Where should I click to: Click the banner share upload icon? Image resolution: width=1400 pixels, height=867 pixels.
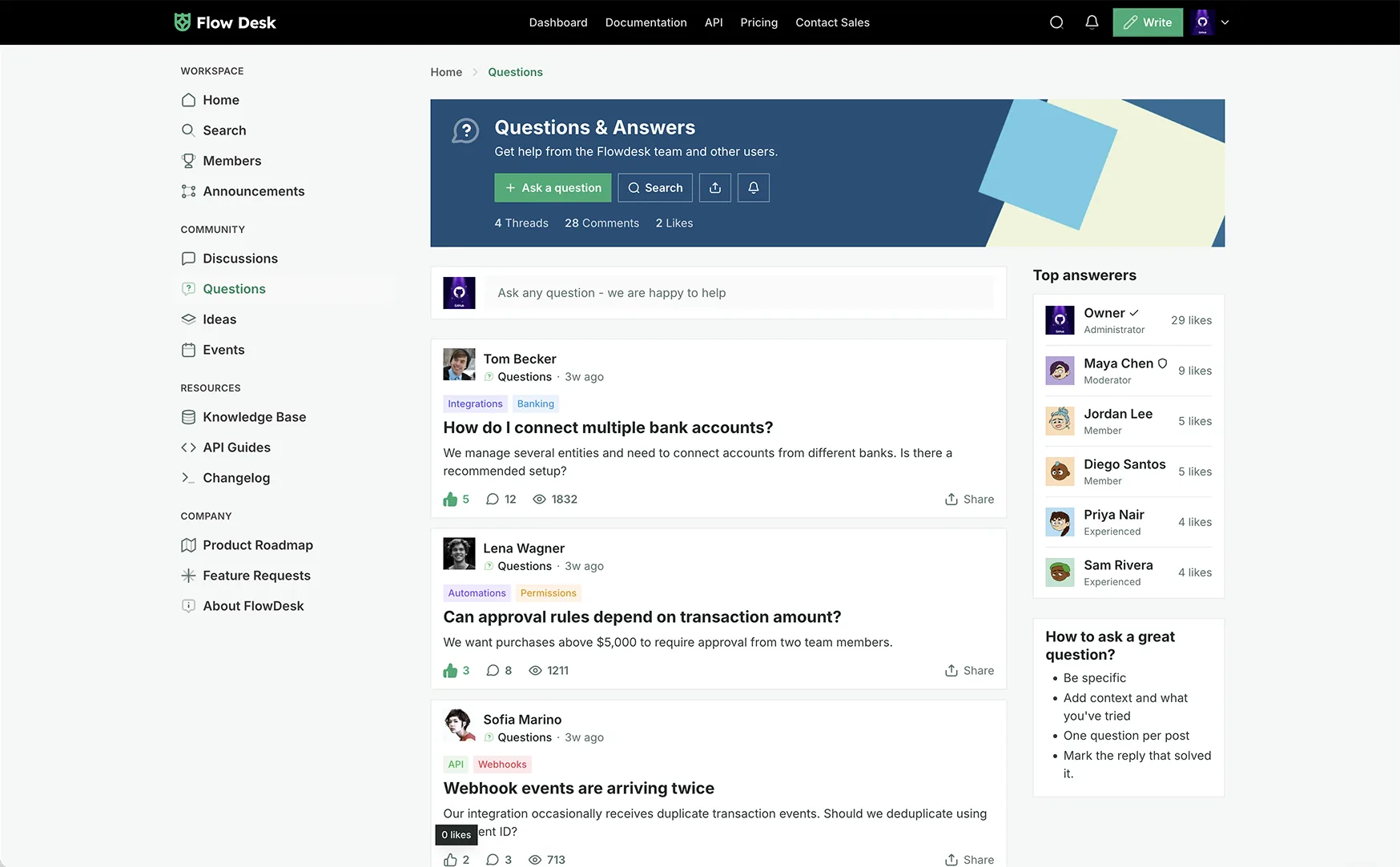point(715,188)
